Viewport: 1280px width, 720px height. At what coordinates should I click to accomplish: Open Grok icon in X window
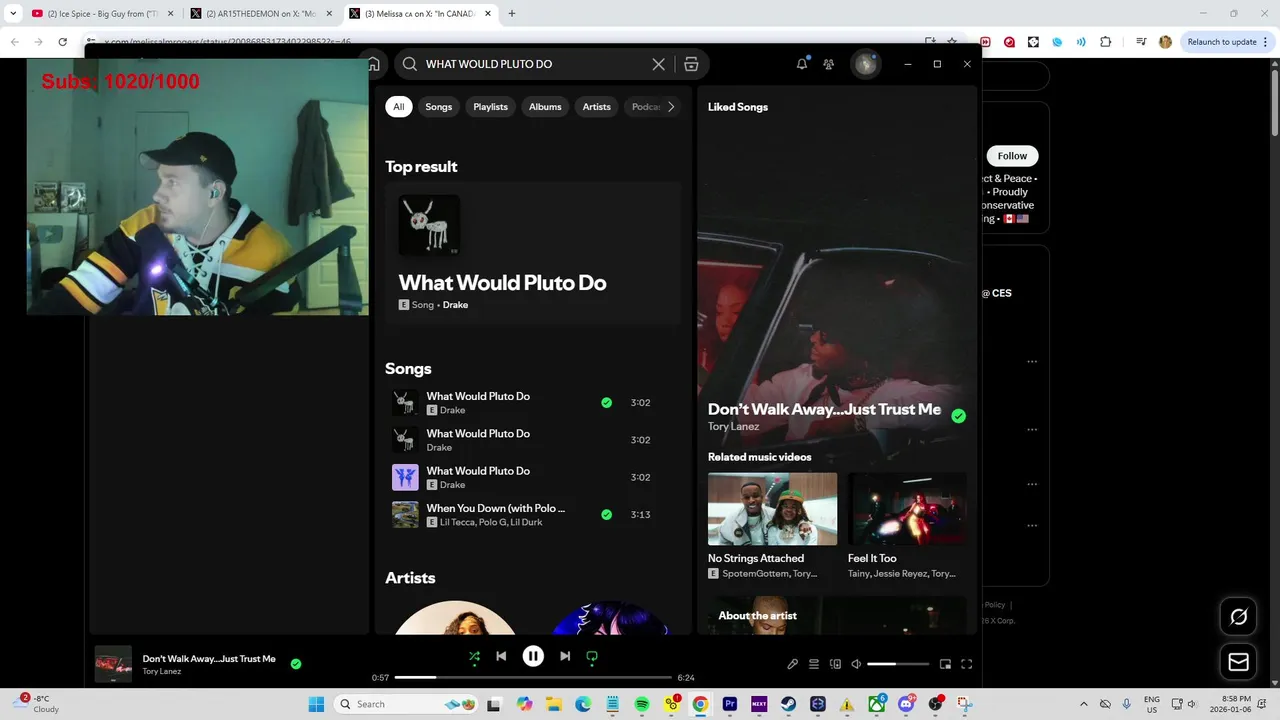[x=1238, y=617]
